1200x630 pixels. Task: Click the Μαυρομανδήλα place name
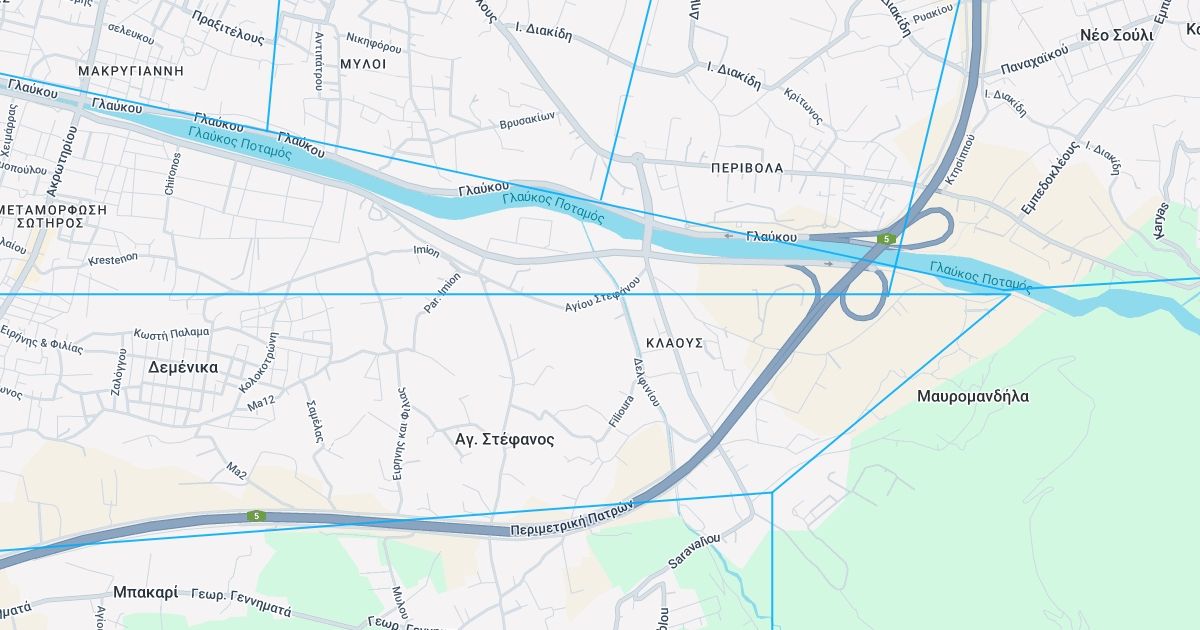click(973, 396)
